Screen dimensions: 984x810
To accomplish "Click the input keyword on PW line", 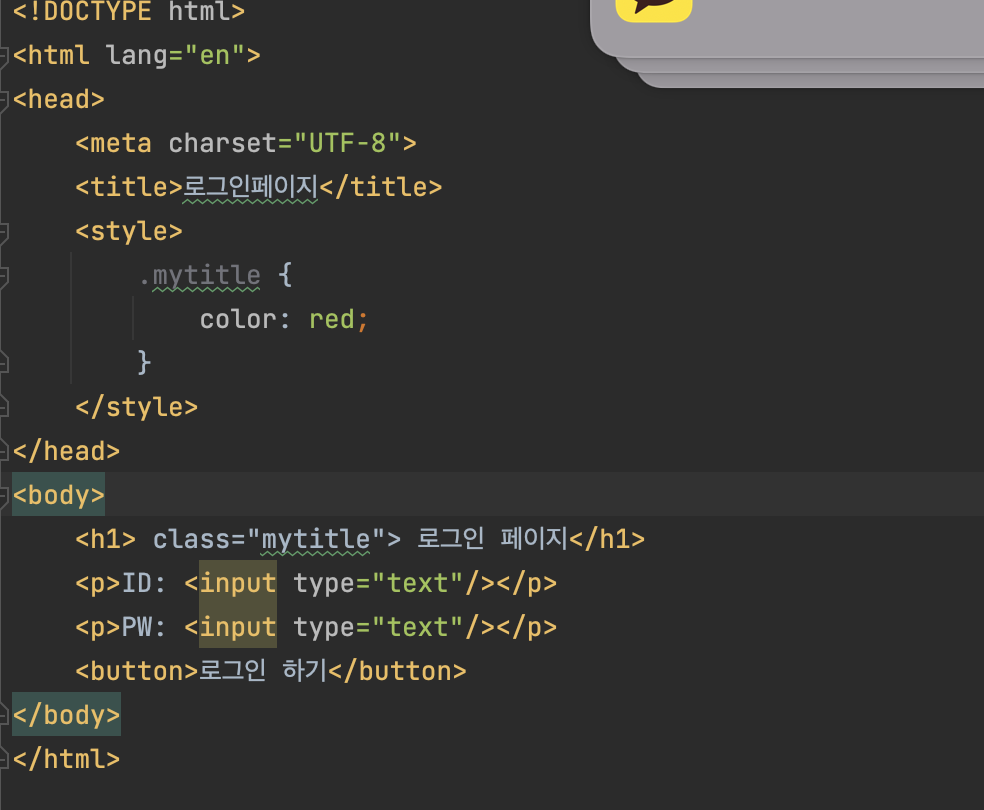I will coord(238,627).
